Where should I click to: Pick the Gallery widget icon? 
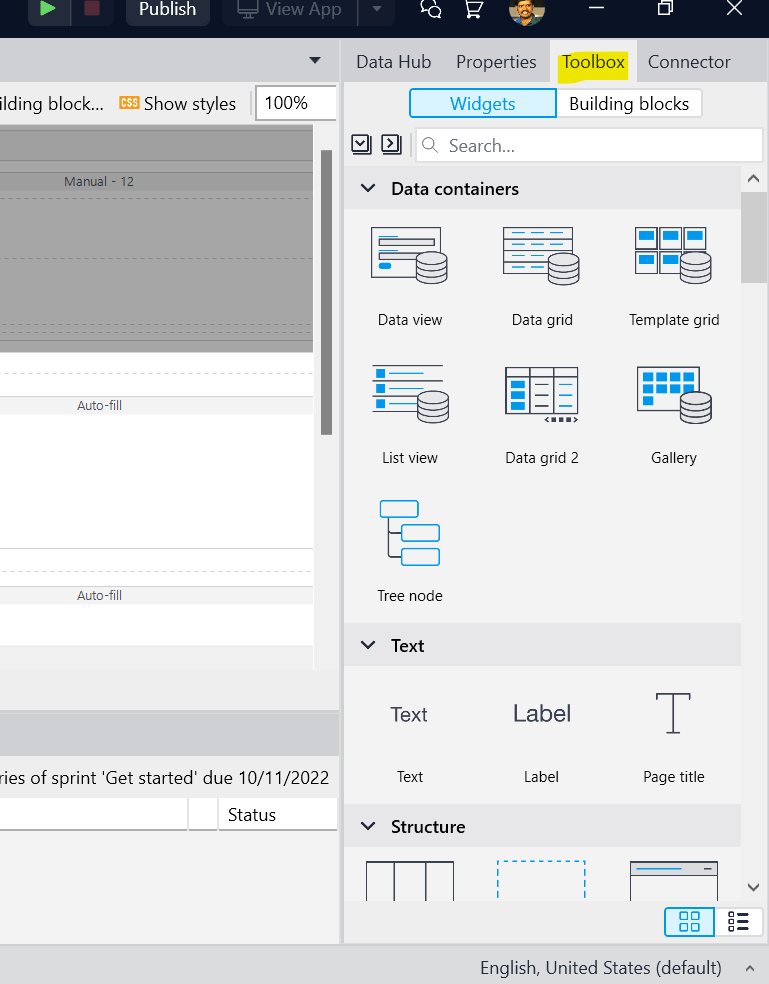pos(673,394)
